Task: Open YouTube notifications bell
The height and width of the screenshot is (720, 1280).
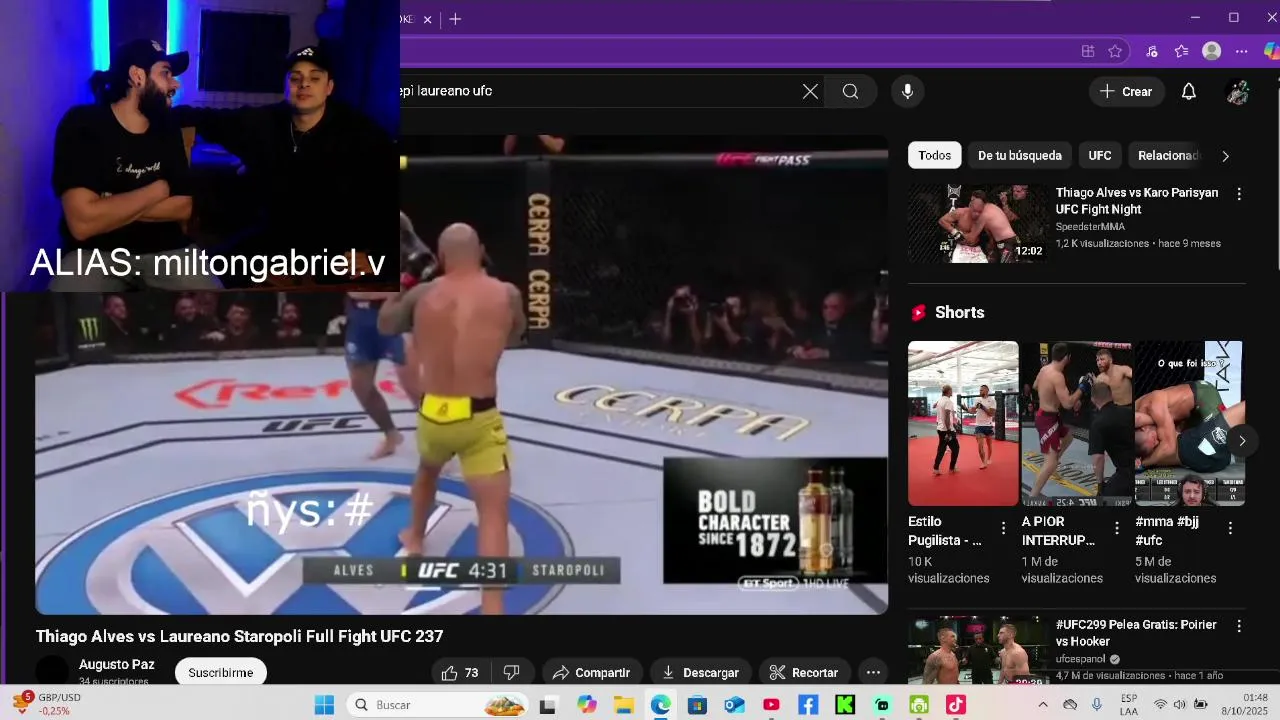Action: 1189,91
